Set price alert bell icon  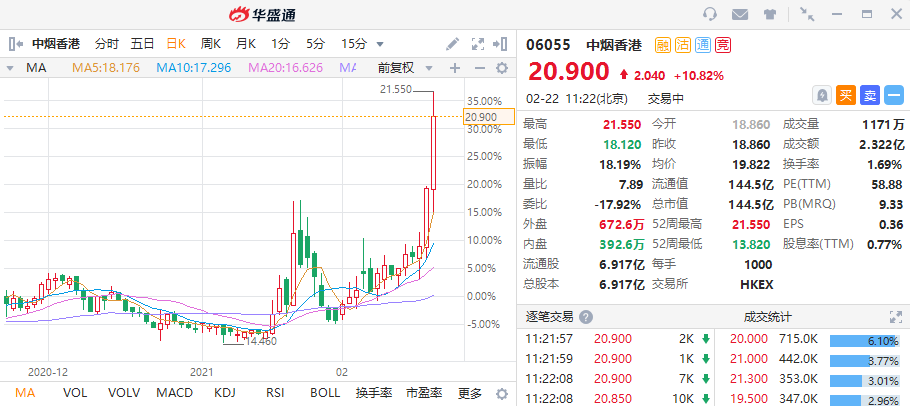pyautogui.click(x=822, y=96)
